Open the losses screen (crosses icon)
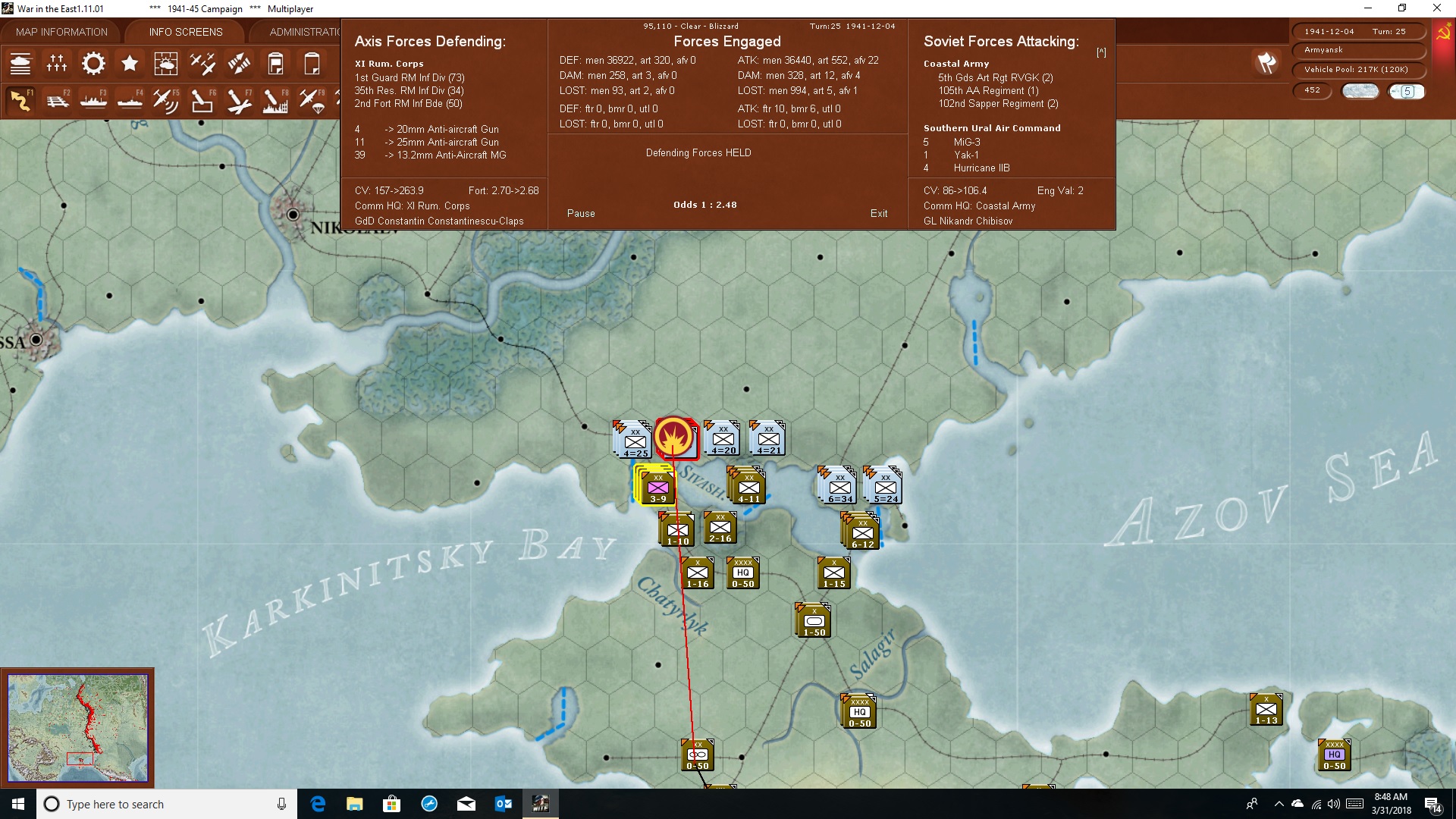The height and width of the screenshot is (819, 1456). (x=57, y=64)
